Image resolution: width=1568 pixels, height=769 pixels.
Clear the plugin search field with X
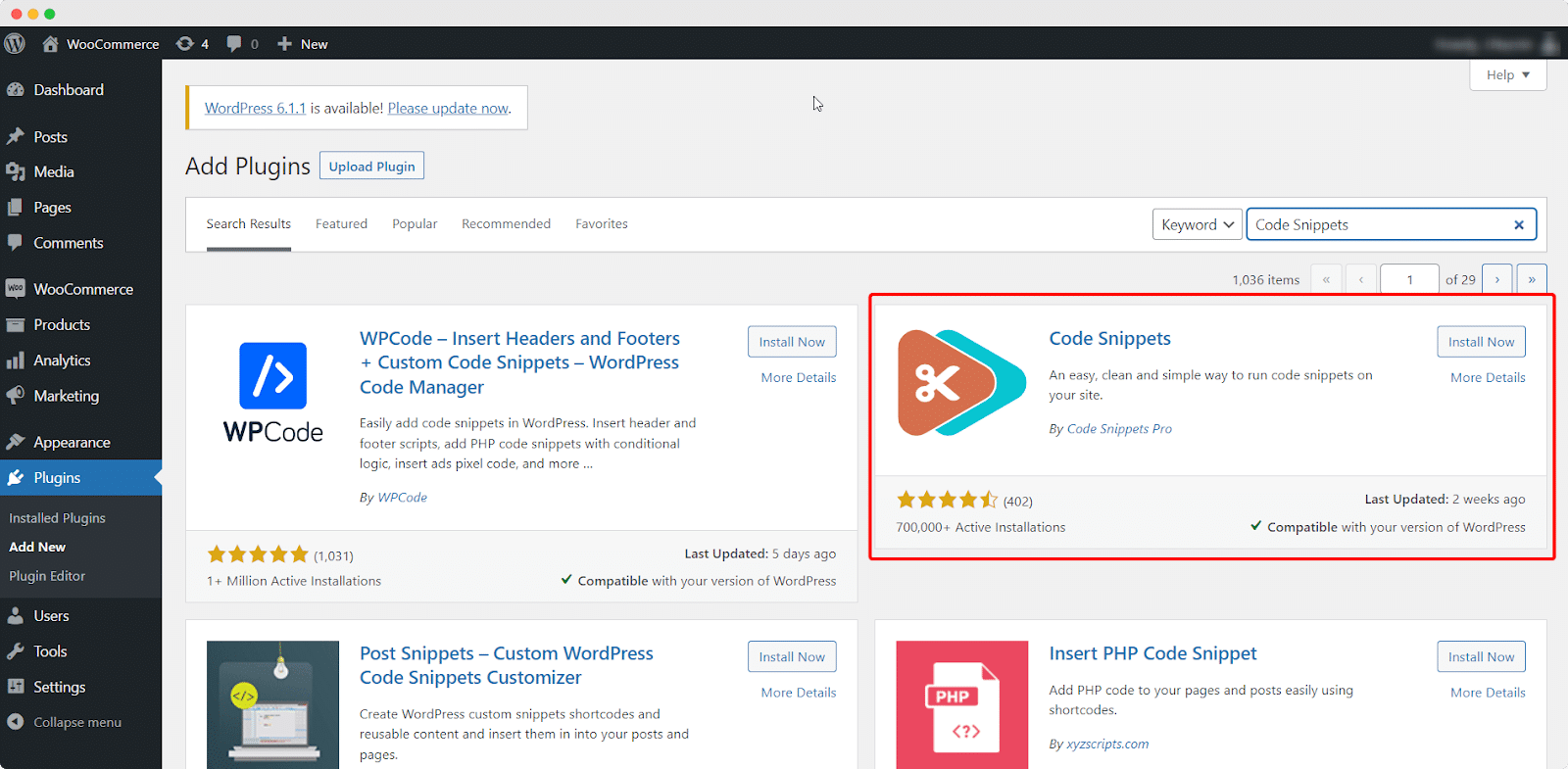click(x=1519, y=224)
